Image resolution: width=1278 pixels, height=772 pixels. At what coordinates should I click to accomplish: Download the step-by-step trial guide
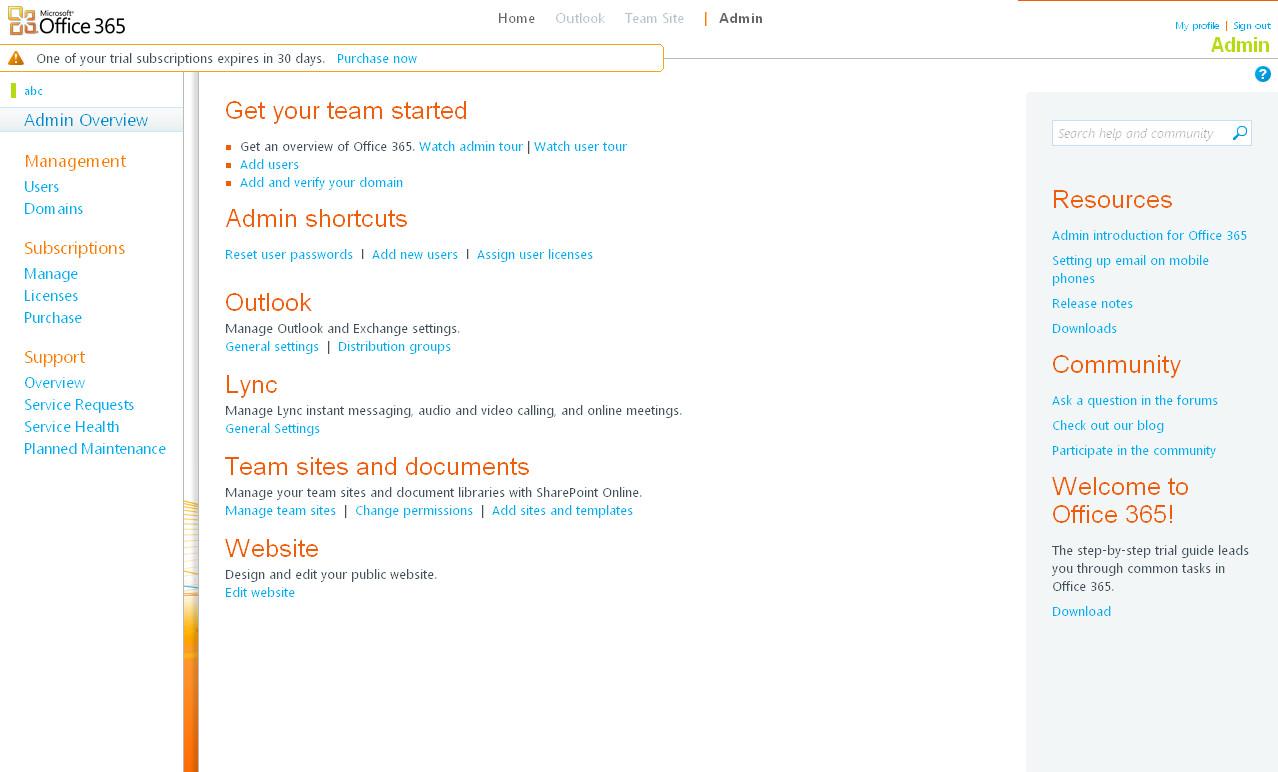[1080, 611]
